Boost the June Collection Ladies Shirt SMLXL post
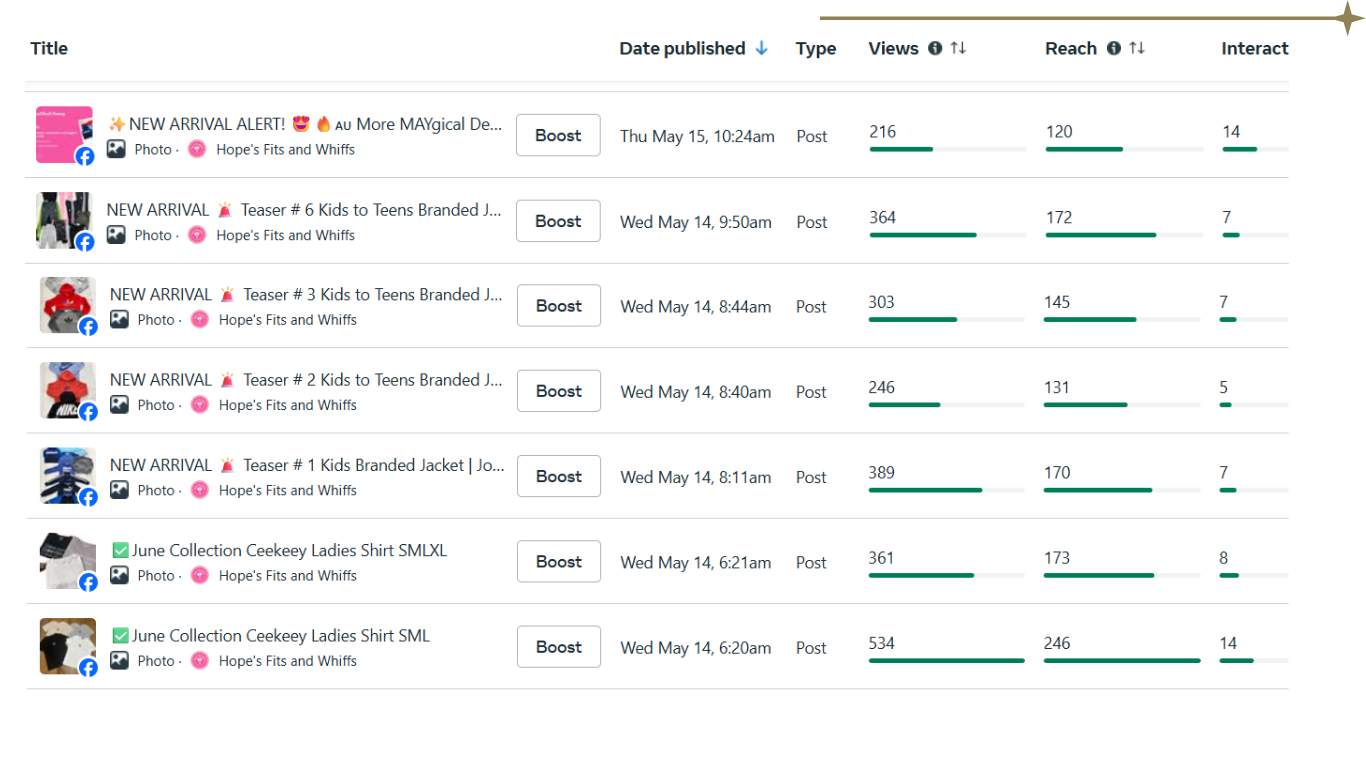Viewport: 1366px width, 768px height. click(558, 562)
